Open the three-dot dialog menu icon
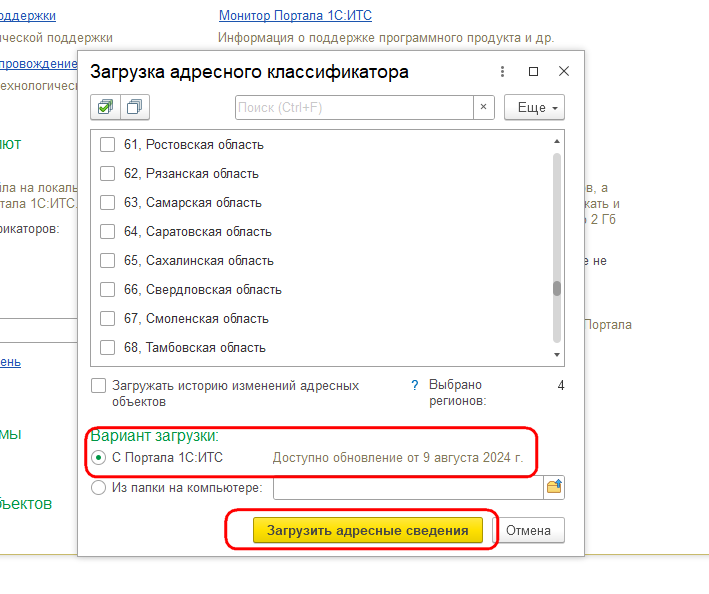The height and width of the screenshot is (594, 709). click(x=502, y=71)
